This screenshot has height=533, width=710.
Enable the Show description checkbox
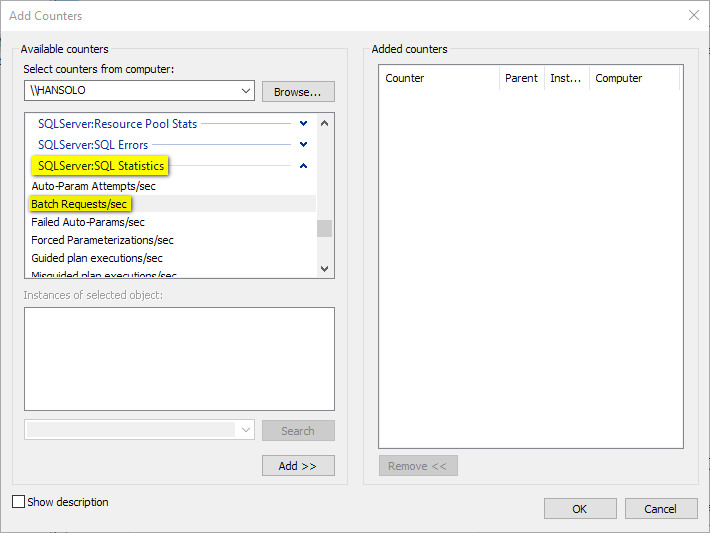pyautogui.click(x=18, y=502)
